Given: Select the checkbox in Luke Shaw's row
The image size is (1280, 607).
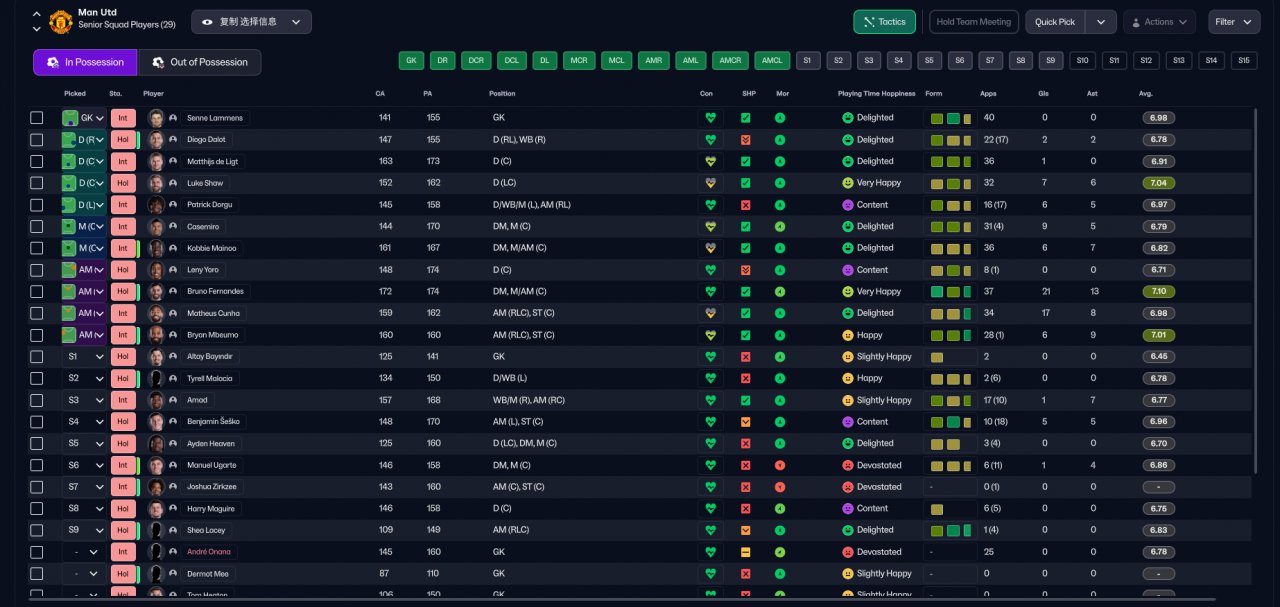Looking at the screenshot, I should 37,183.
